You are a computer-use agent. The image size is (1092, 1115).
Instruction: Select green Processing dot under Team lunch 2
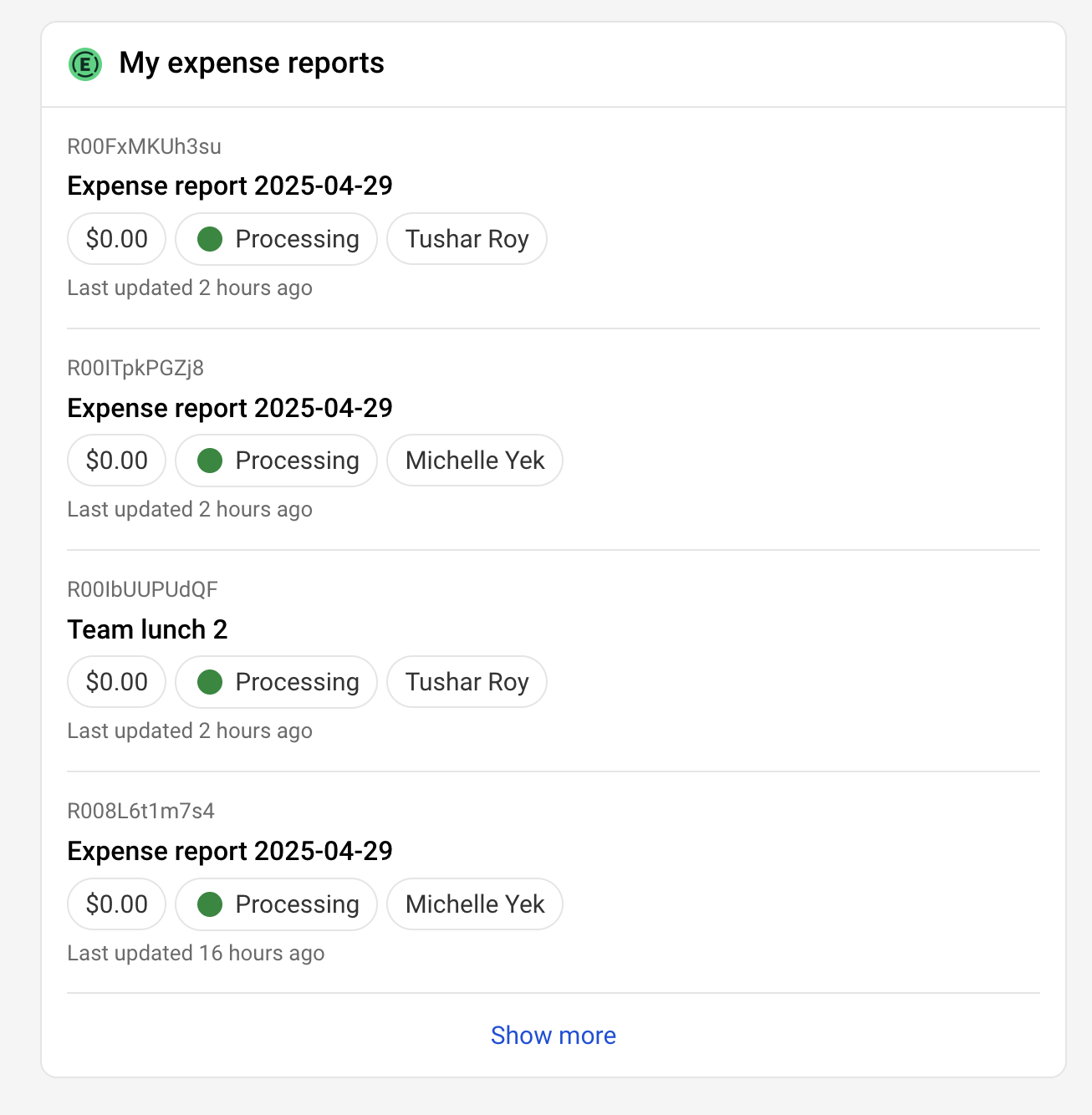pos(210,682)
